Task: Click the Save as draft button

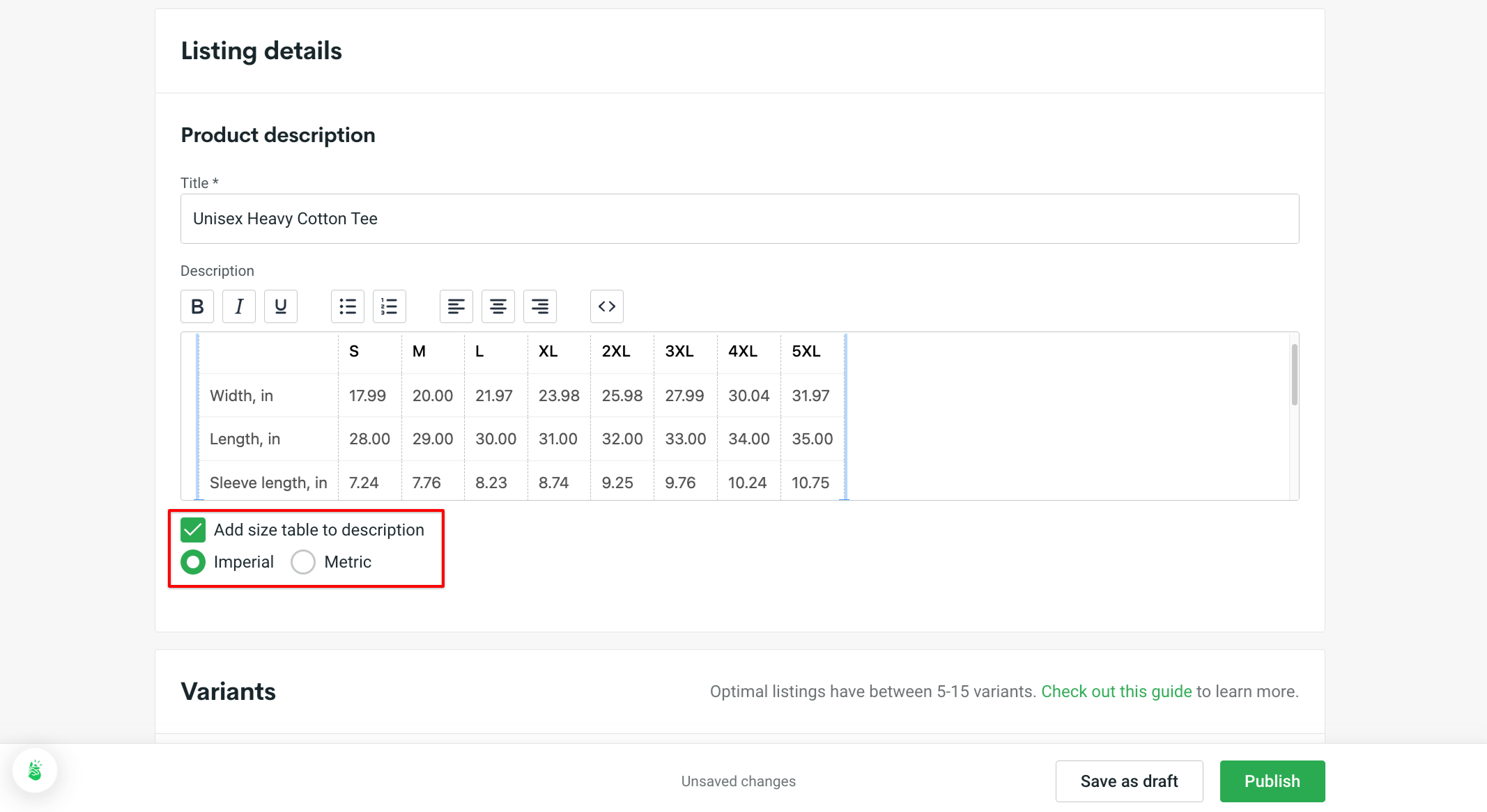Action: point(1129,781)
